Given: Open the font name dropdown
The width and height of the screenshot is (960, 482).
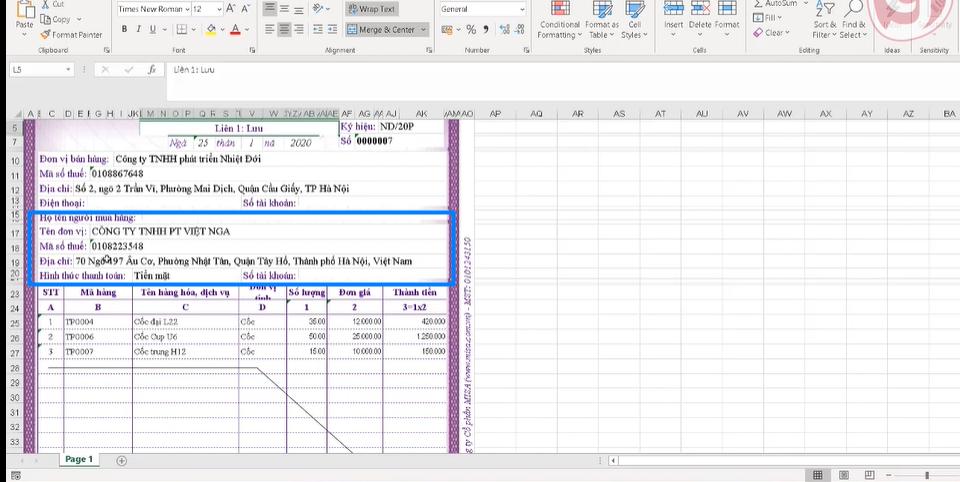Looking at the screenshot, I should click(186, 9).
